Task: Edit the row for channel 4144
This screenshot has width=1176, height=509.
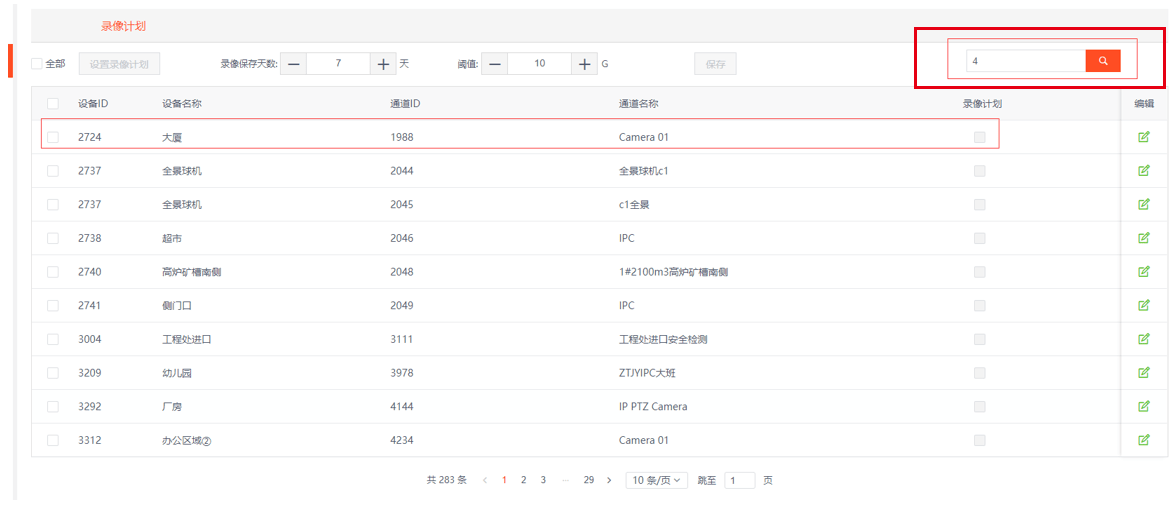Action: (x=1144, y=406)
